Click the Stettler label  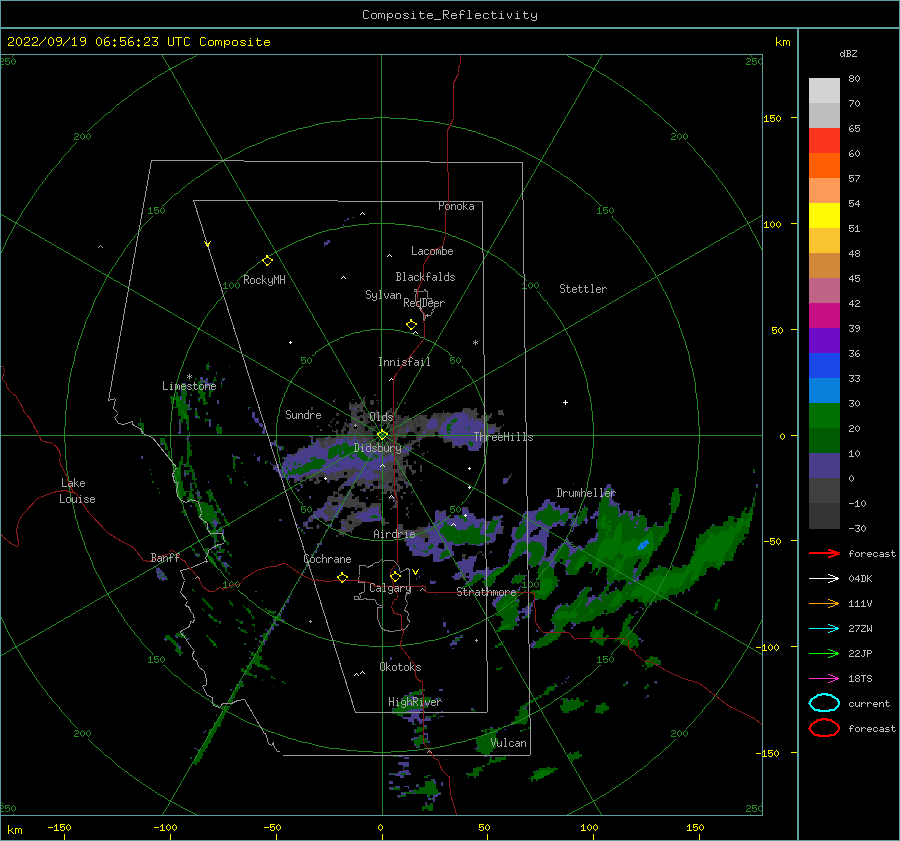[583, 289]
